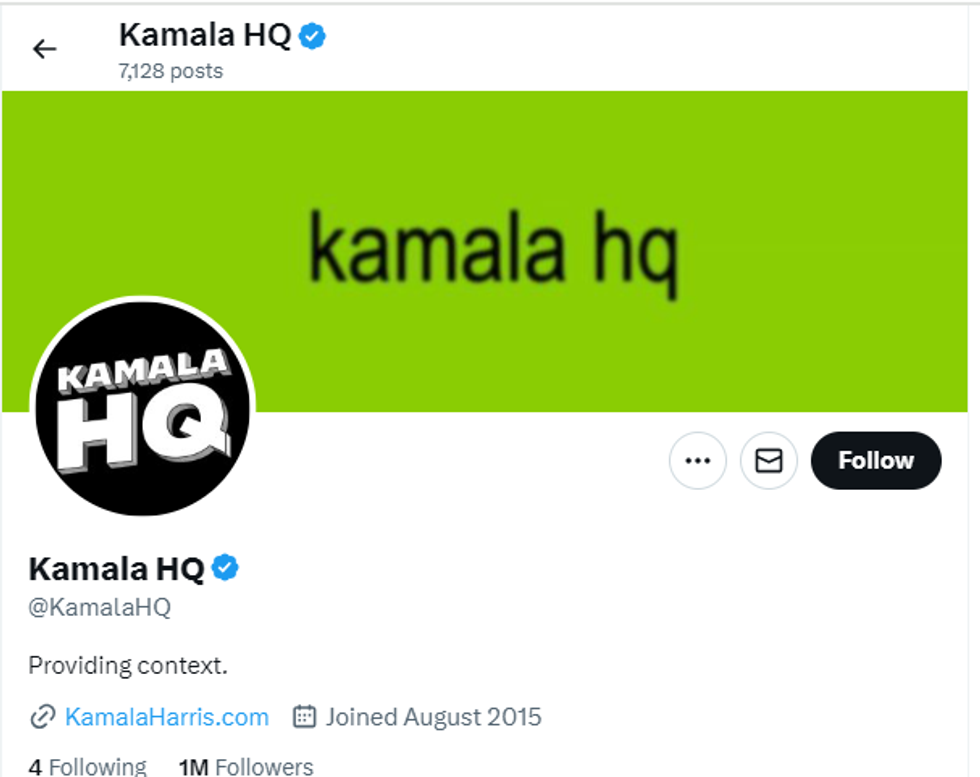Go back using the left arrow
980x777 pixels.
pyautogui.click(x=44, y=49)
